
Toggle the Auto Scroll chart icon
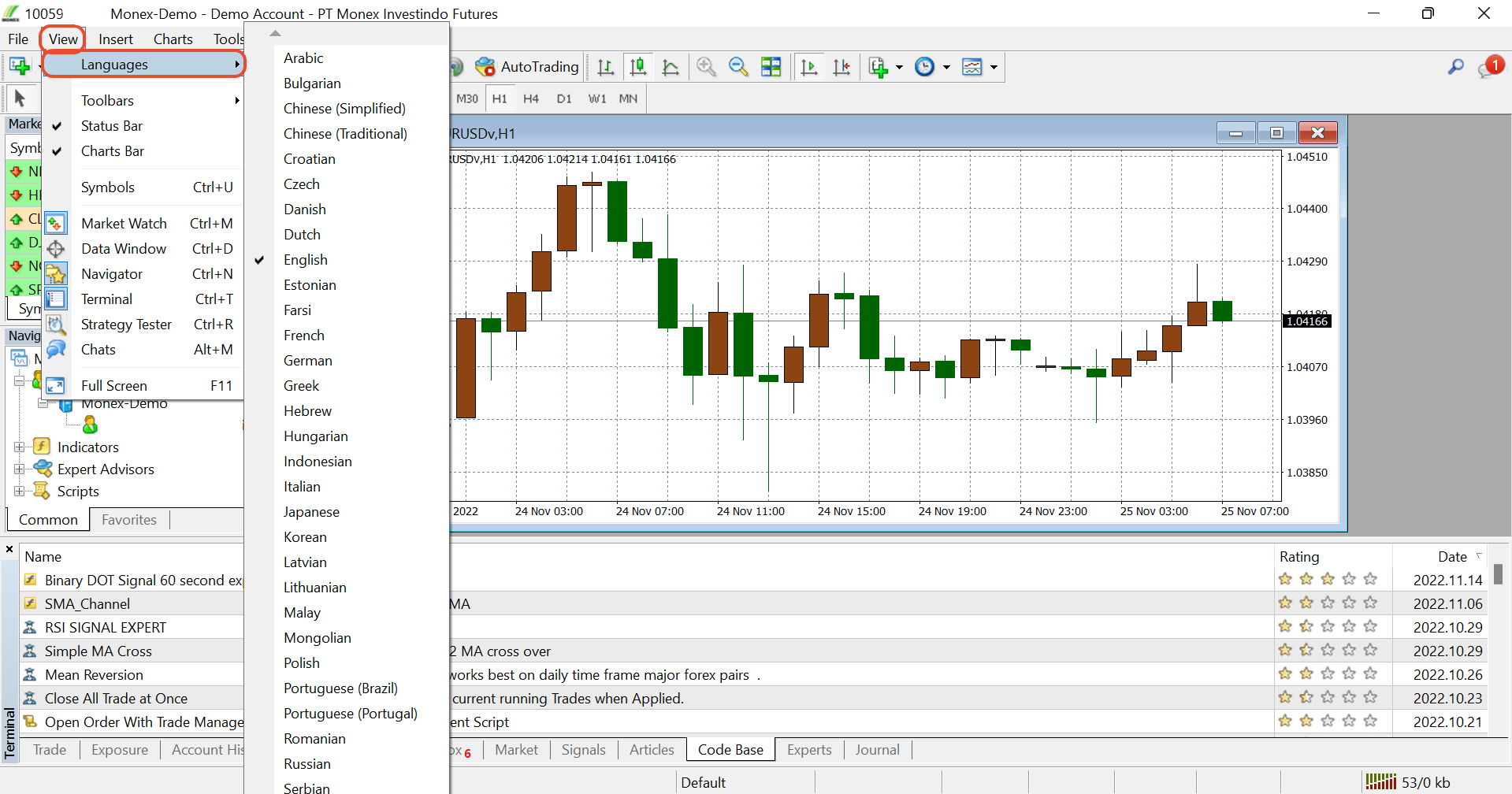pos(809,67)
